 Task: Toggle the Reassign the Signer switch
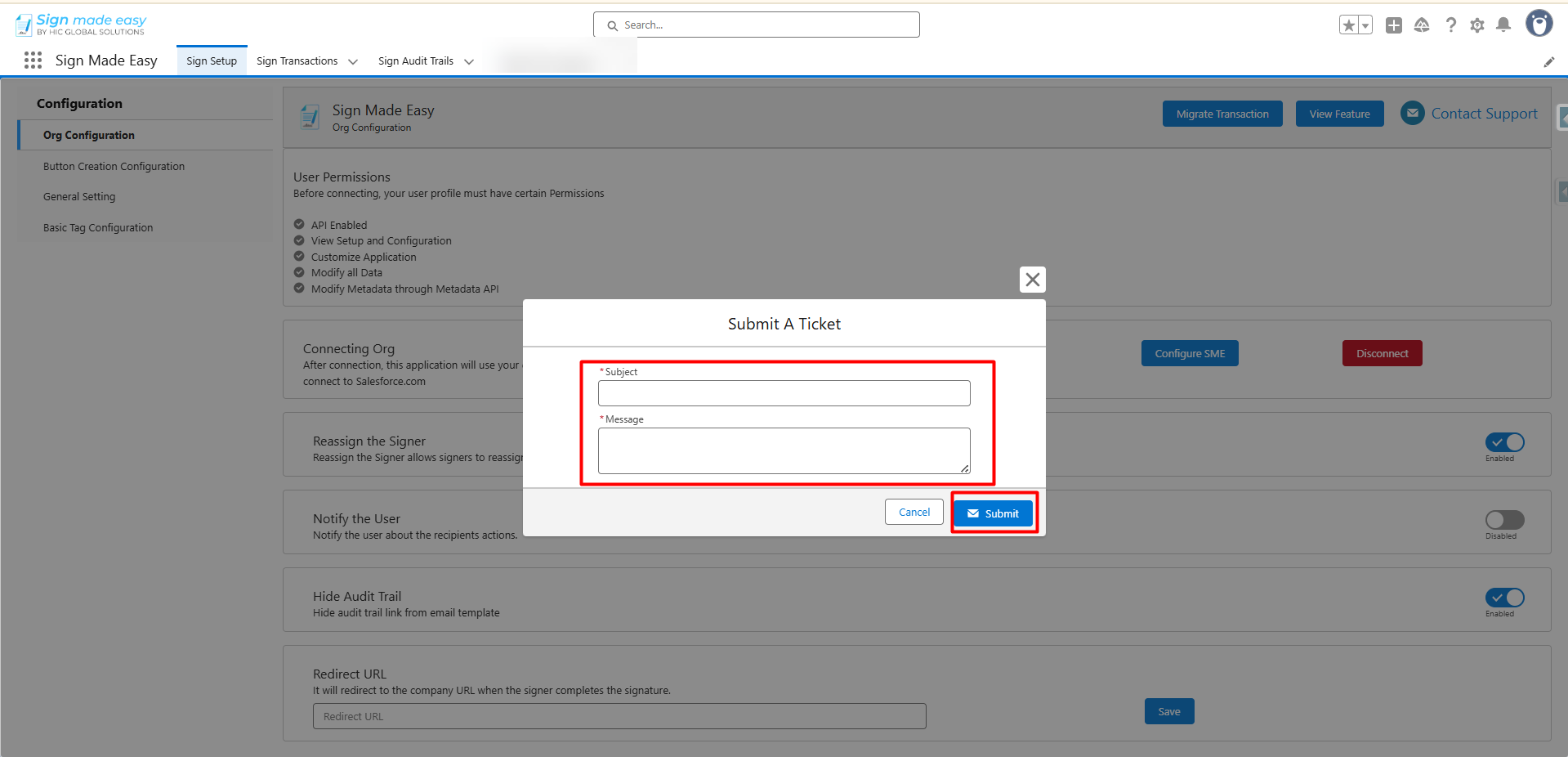pos(1505,442)
